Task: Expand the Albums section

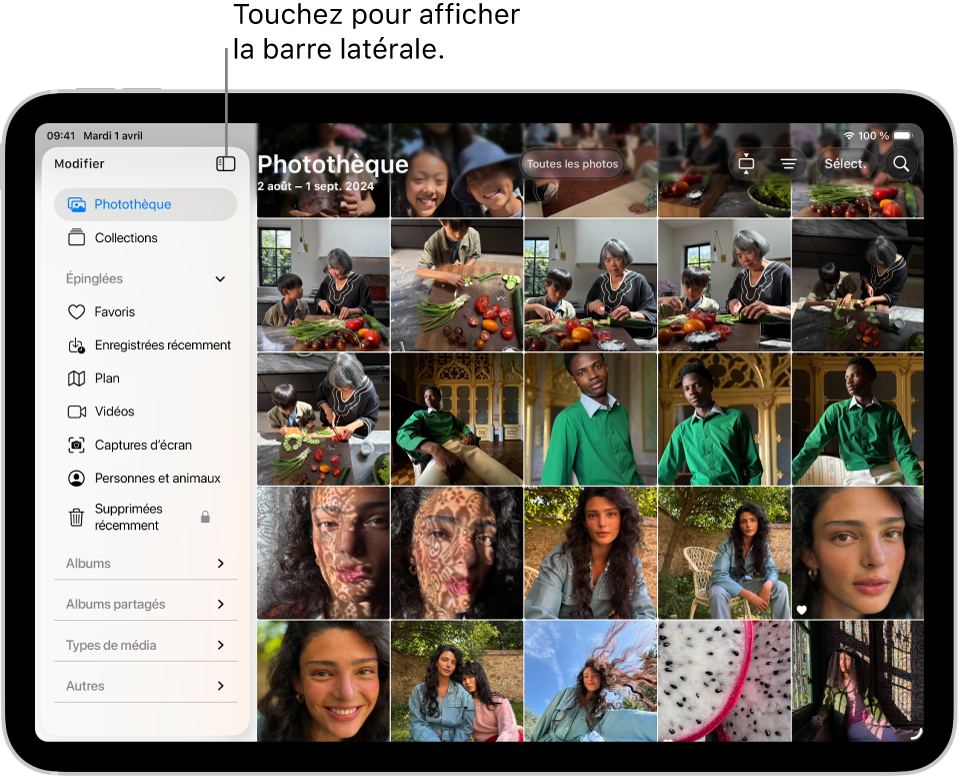Action: tap(220, 563)
